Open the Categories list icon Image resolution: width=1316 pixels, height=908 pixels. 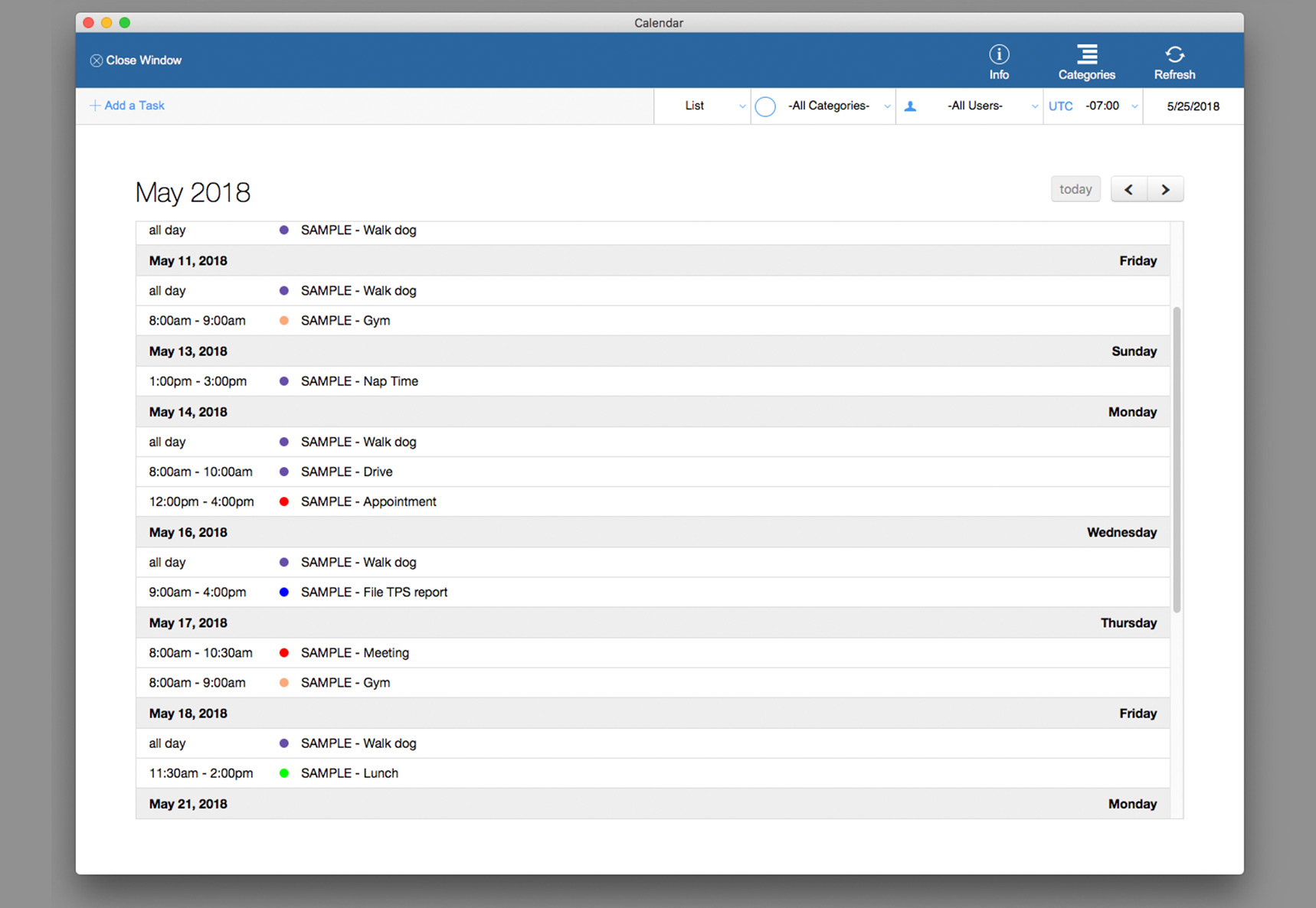click(1086, 54)
